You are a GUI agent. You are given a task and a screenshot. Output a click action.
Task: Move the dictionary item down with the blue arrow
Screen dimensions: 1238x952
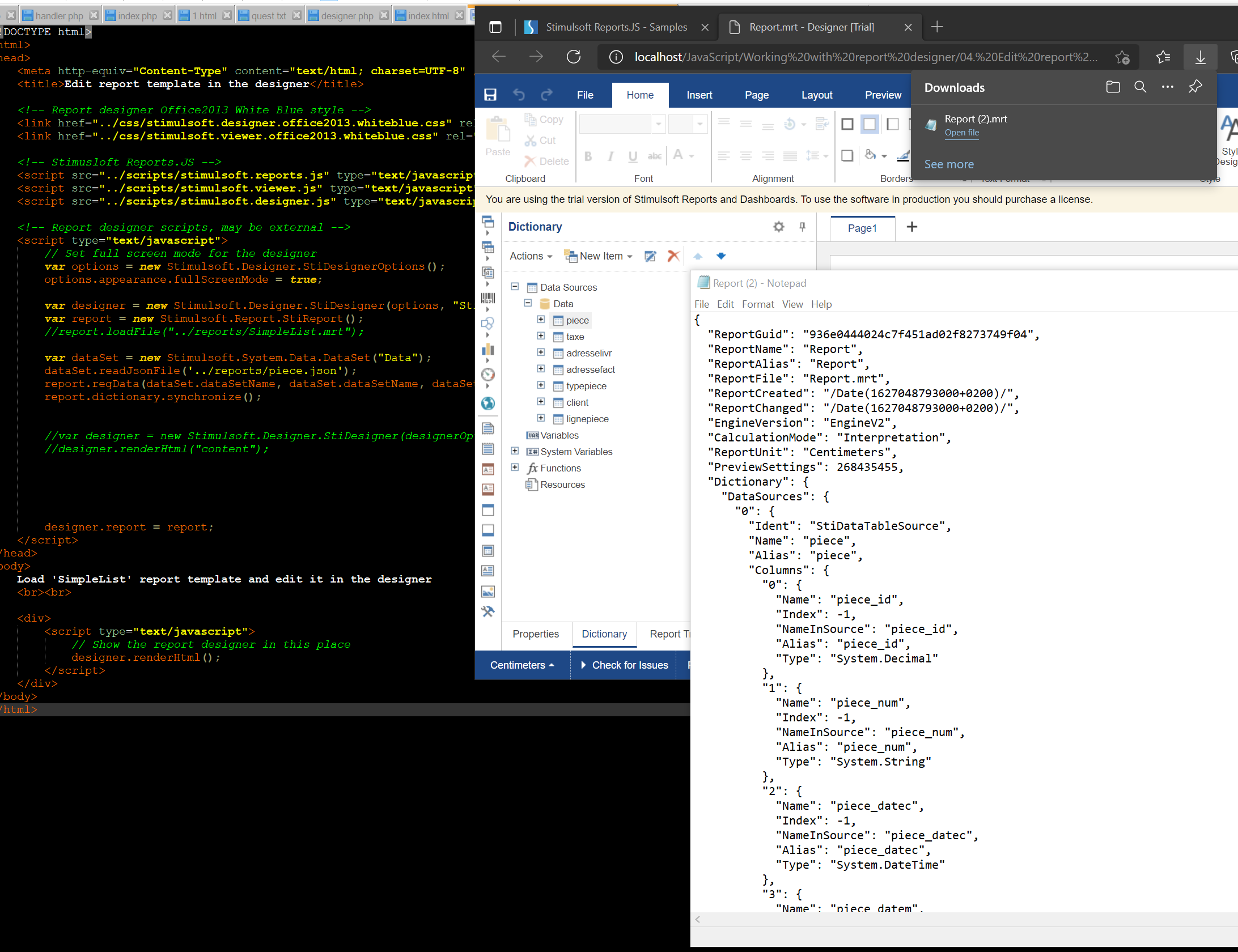[x=721, y=256]
